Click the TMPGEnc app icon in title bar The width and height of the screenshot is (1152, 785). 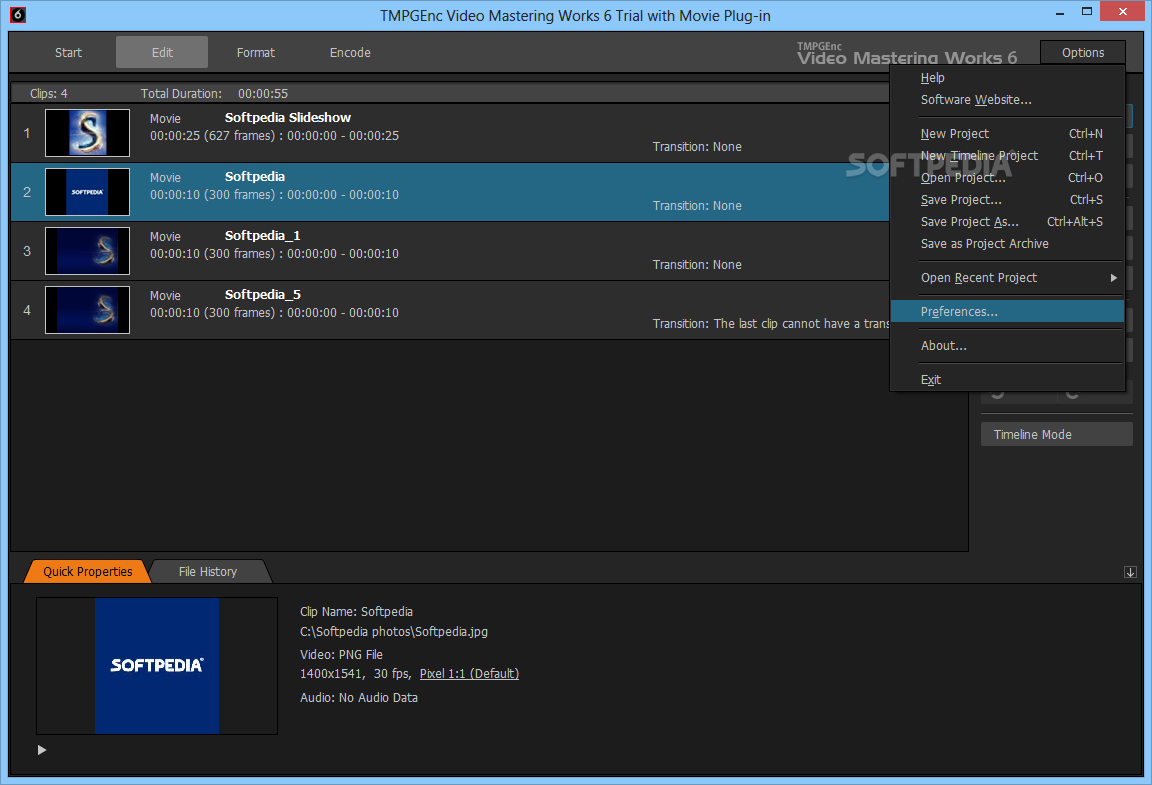[18, 15]
